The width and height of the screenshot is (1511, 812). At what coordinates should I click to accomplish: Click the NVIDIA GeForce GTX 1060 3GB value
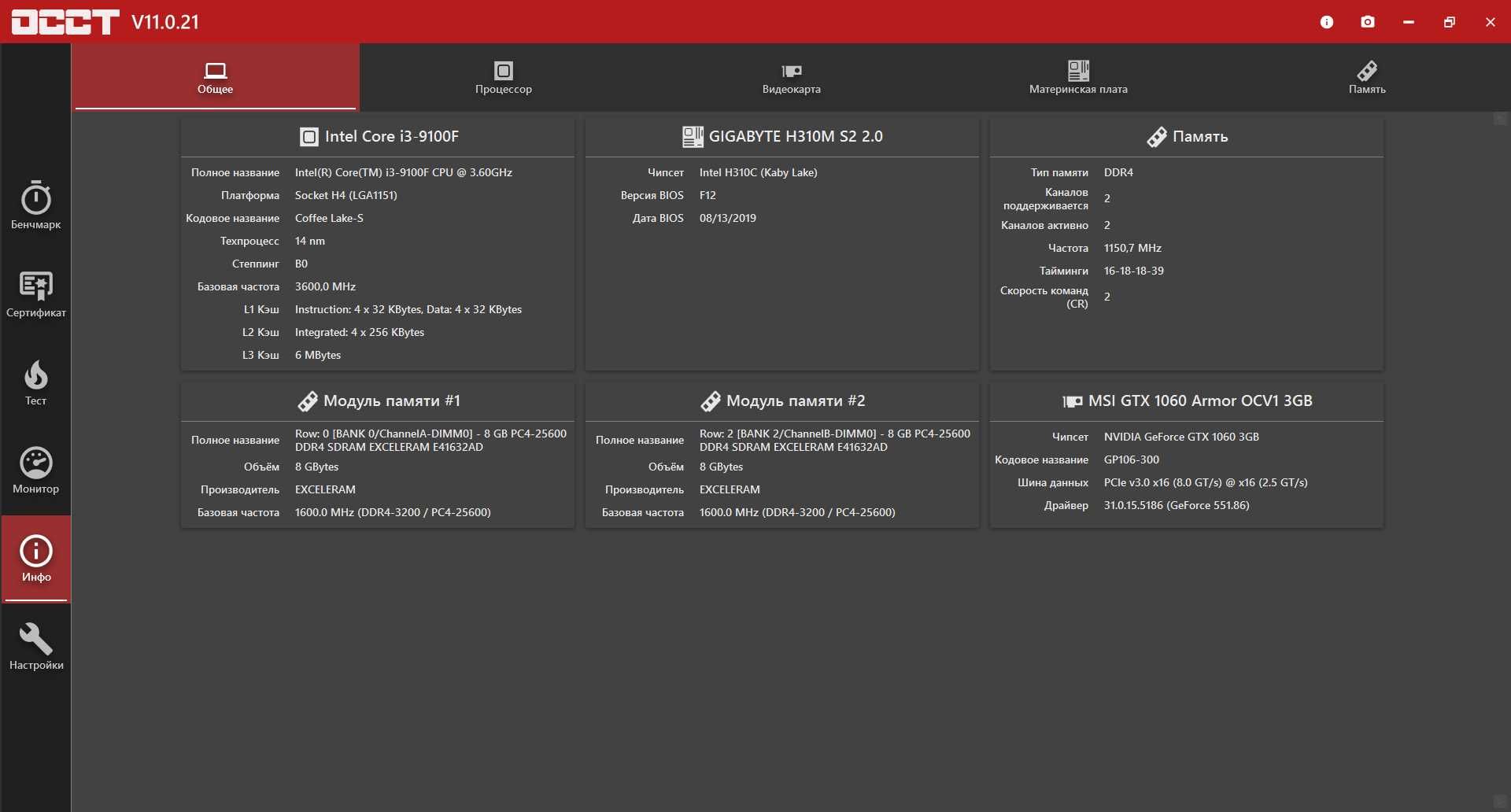[x=1181, y=437]
